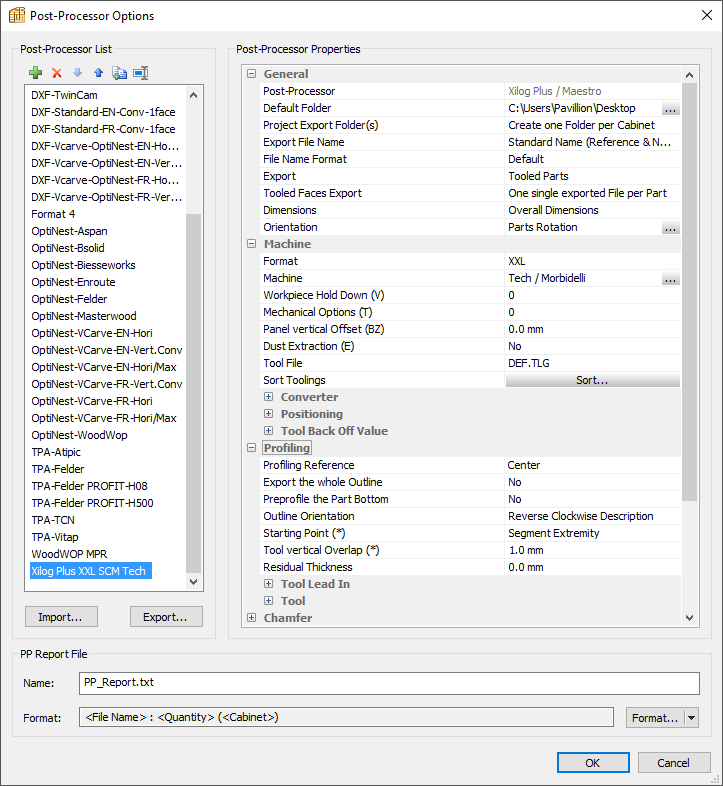Select DXF-TwinCam in the list
Image resolution: width=723 pixels, height=786 pixels.
click(x=64, y=95)
